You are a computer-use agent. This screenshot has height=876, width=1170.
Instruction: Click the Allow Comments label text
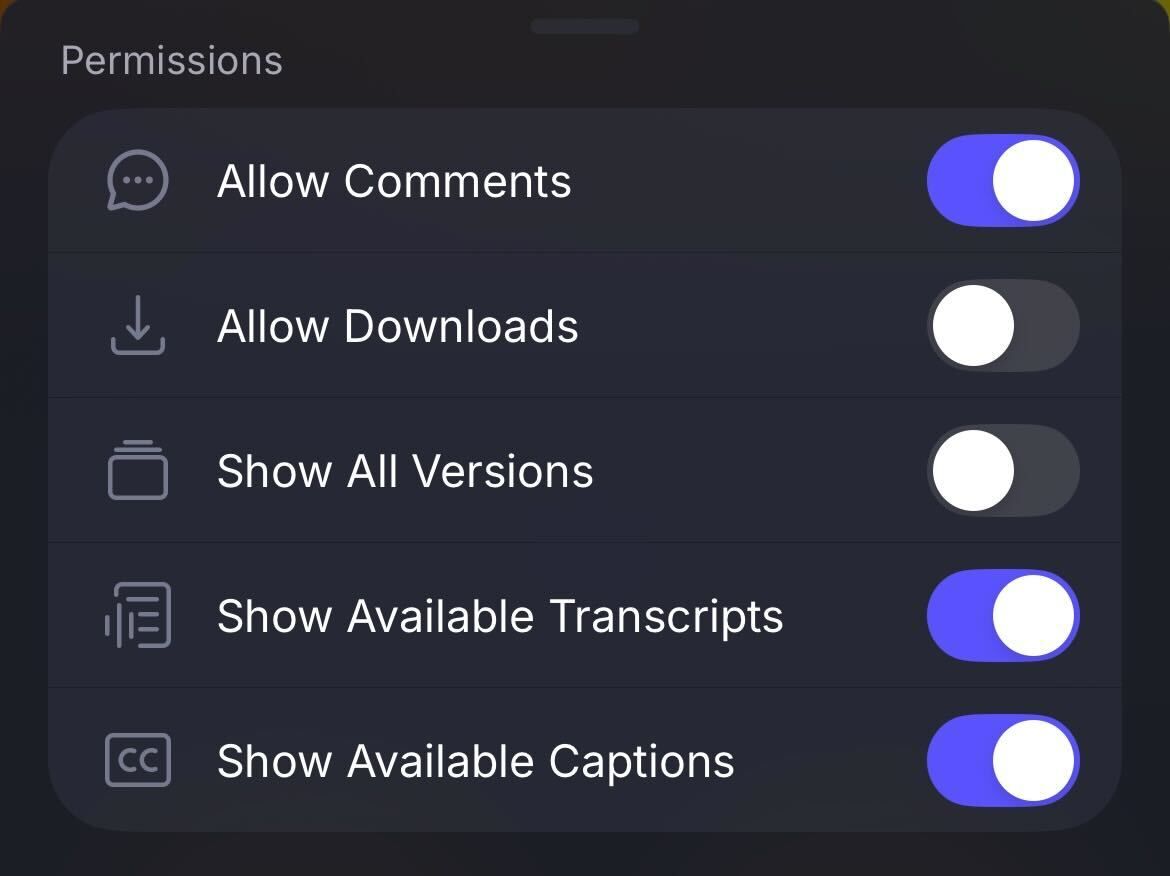(393, 181)
